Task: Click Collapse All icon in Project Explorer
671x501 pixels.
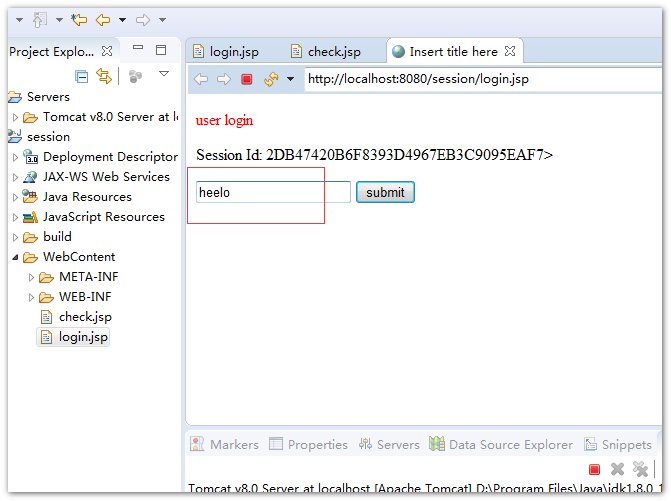Action: (x=82, y=75)
